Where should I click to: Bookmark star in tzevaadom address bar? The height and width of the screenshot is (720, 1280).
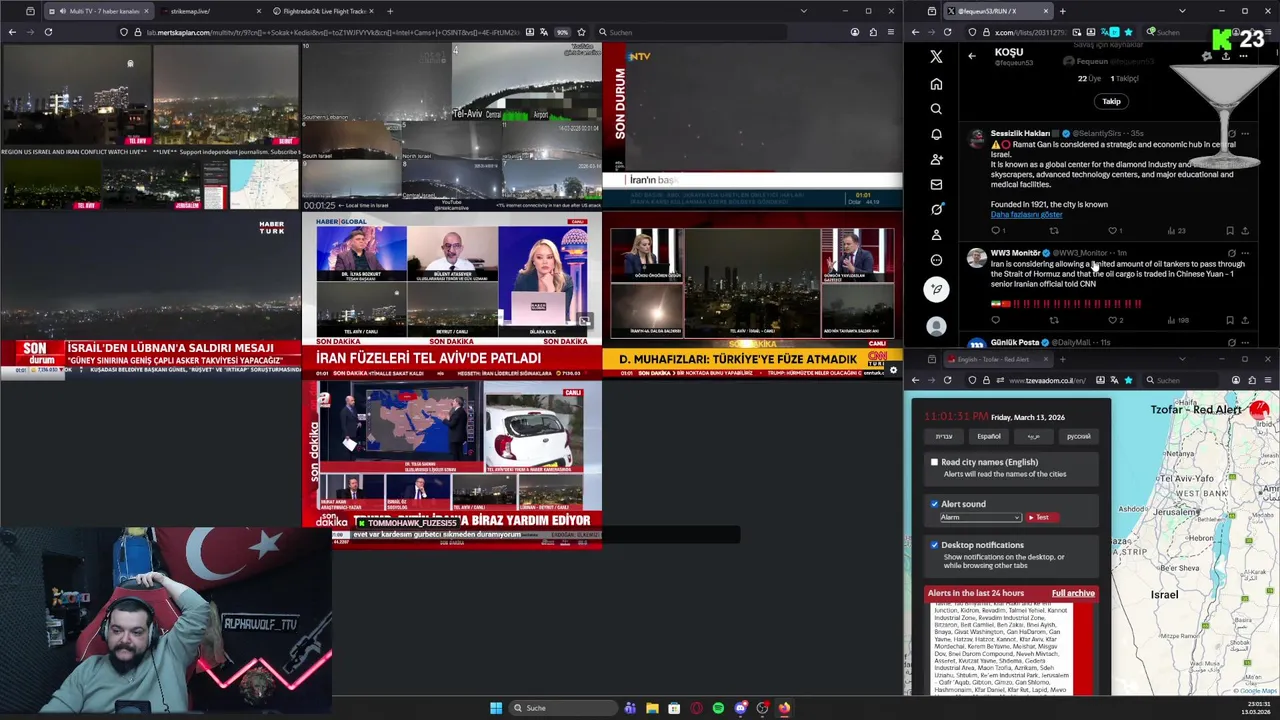pos(1128,380)
